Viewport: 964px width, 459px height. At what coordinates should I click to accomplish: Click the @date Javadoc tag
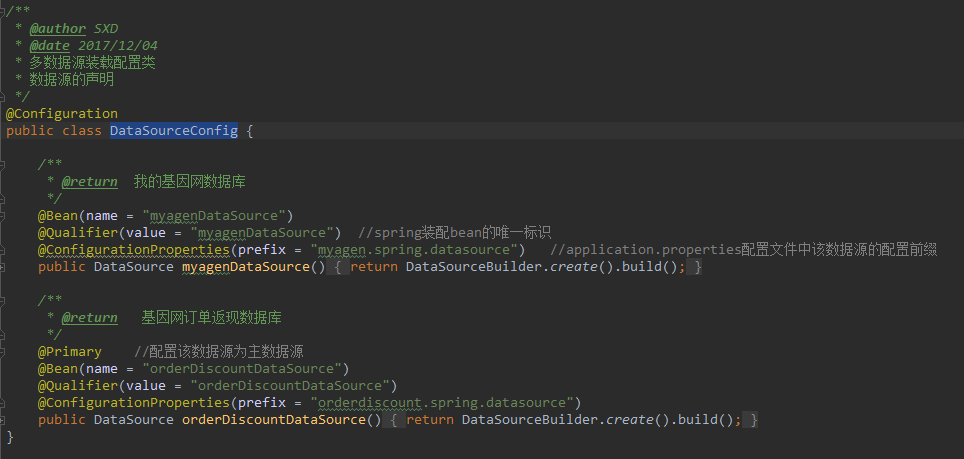tap(50, 45)
